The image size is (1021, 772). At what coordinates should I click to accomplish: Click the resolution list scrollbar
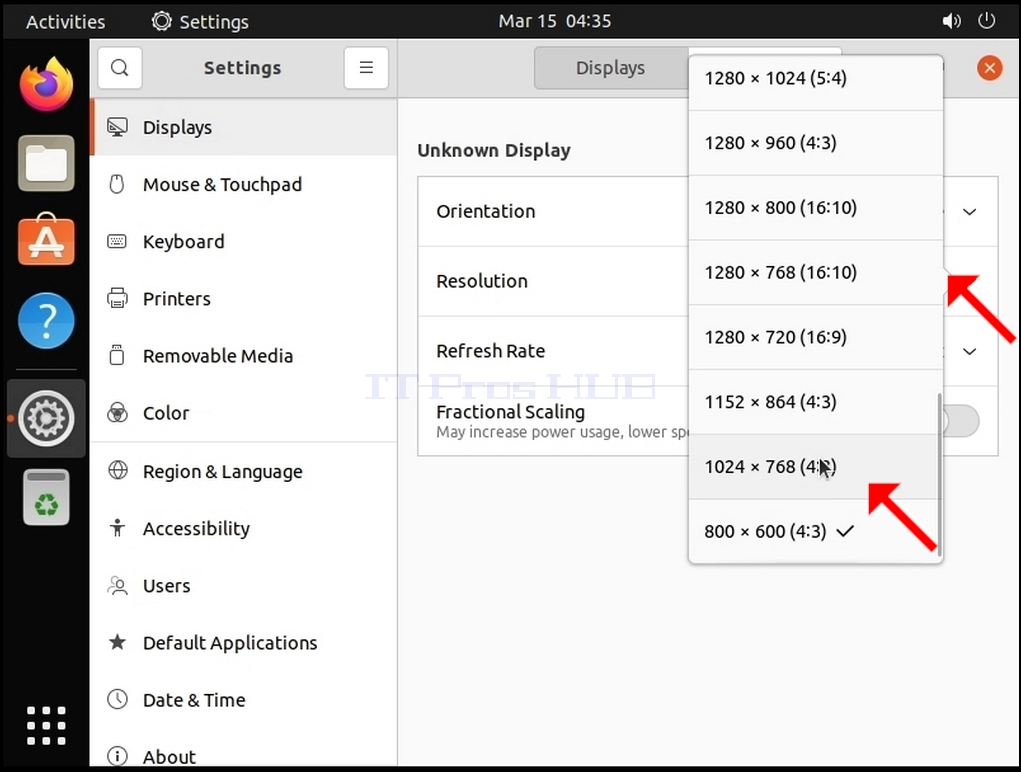pyautogui.click(x=939, y=475)
